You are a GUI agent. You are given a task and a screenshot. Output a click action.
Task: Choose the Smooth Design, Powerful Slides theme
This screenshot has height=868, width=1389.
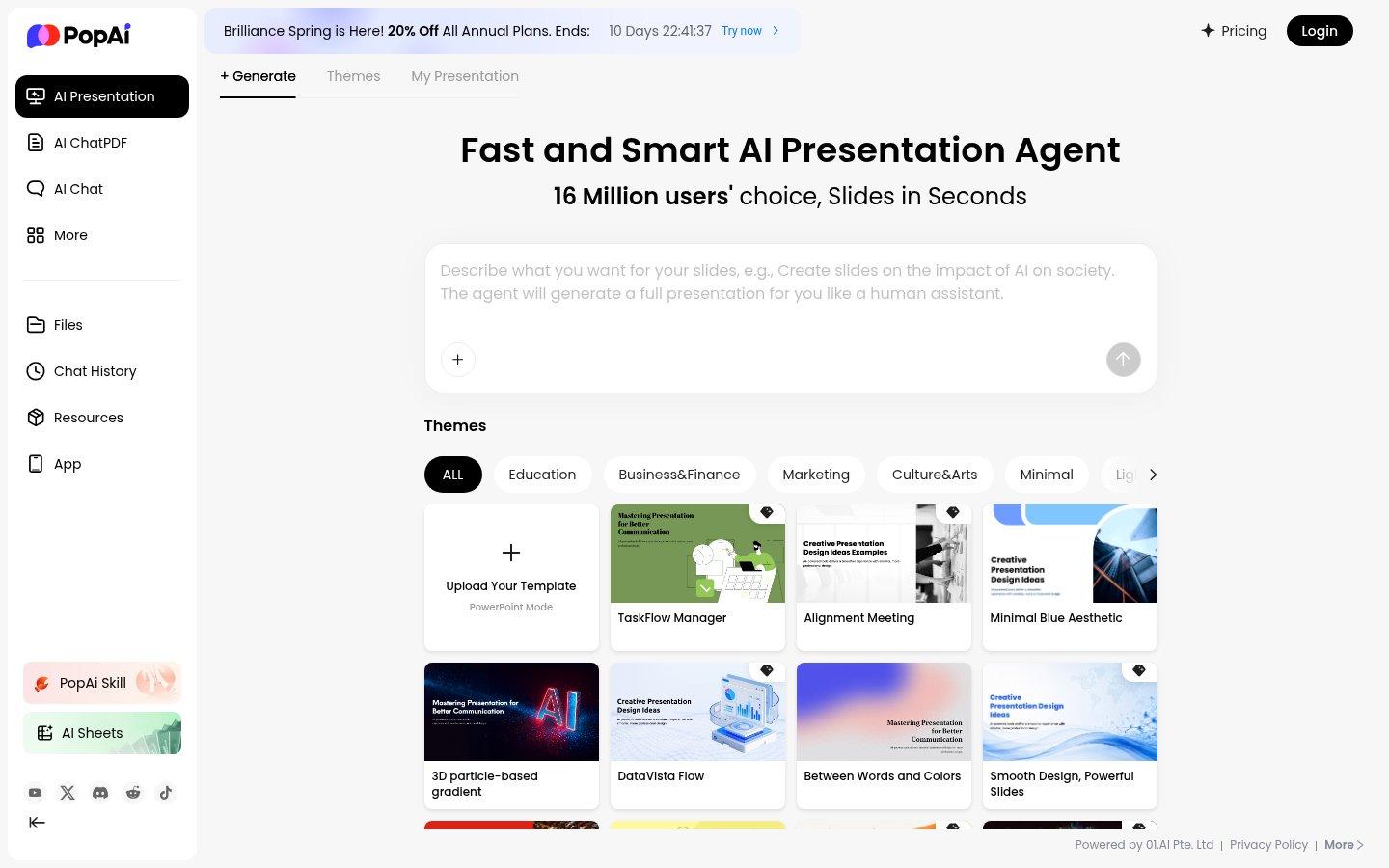pos(1070,735)
